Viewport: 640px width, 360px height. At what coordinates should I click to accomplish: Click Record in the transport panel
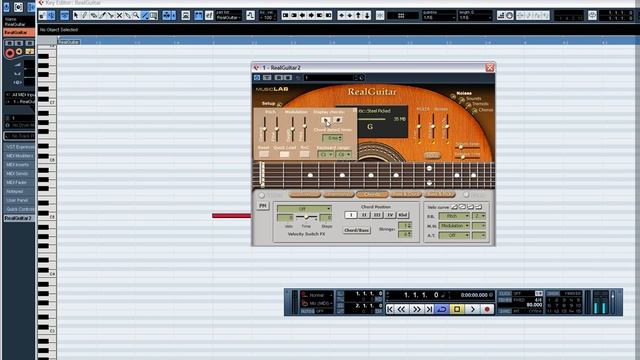487,309
